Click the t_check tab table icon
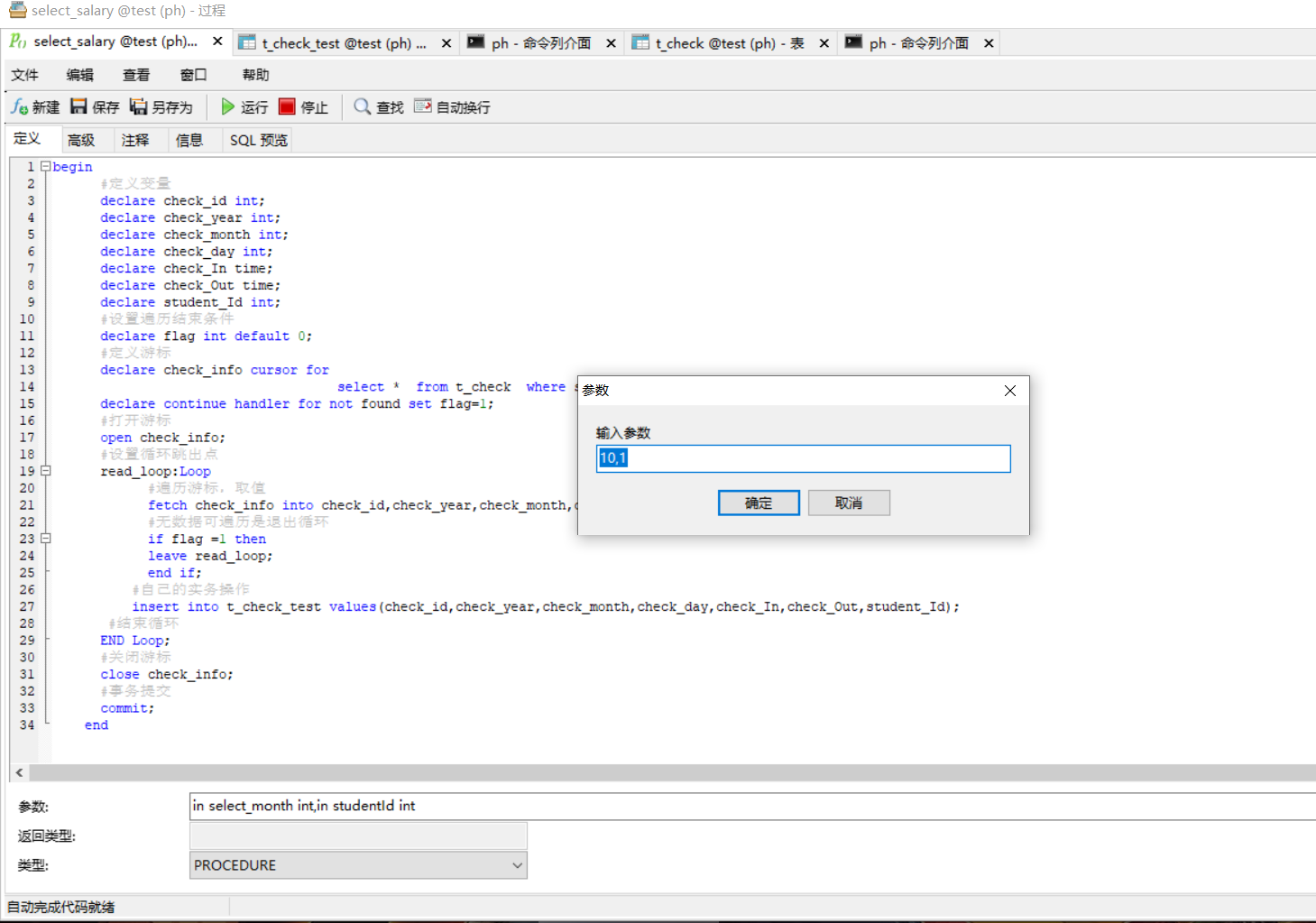Viewport: 1316px width, 923px height. (640, 42)
